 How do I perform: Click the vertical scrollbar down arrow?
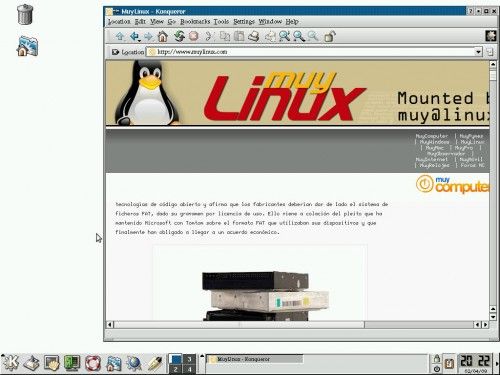[493, 317]
